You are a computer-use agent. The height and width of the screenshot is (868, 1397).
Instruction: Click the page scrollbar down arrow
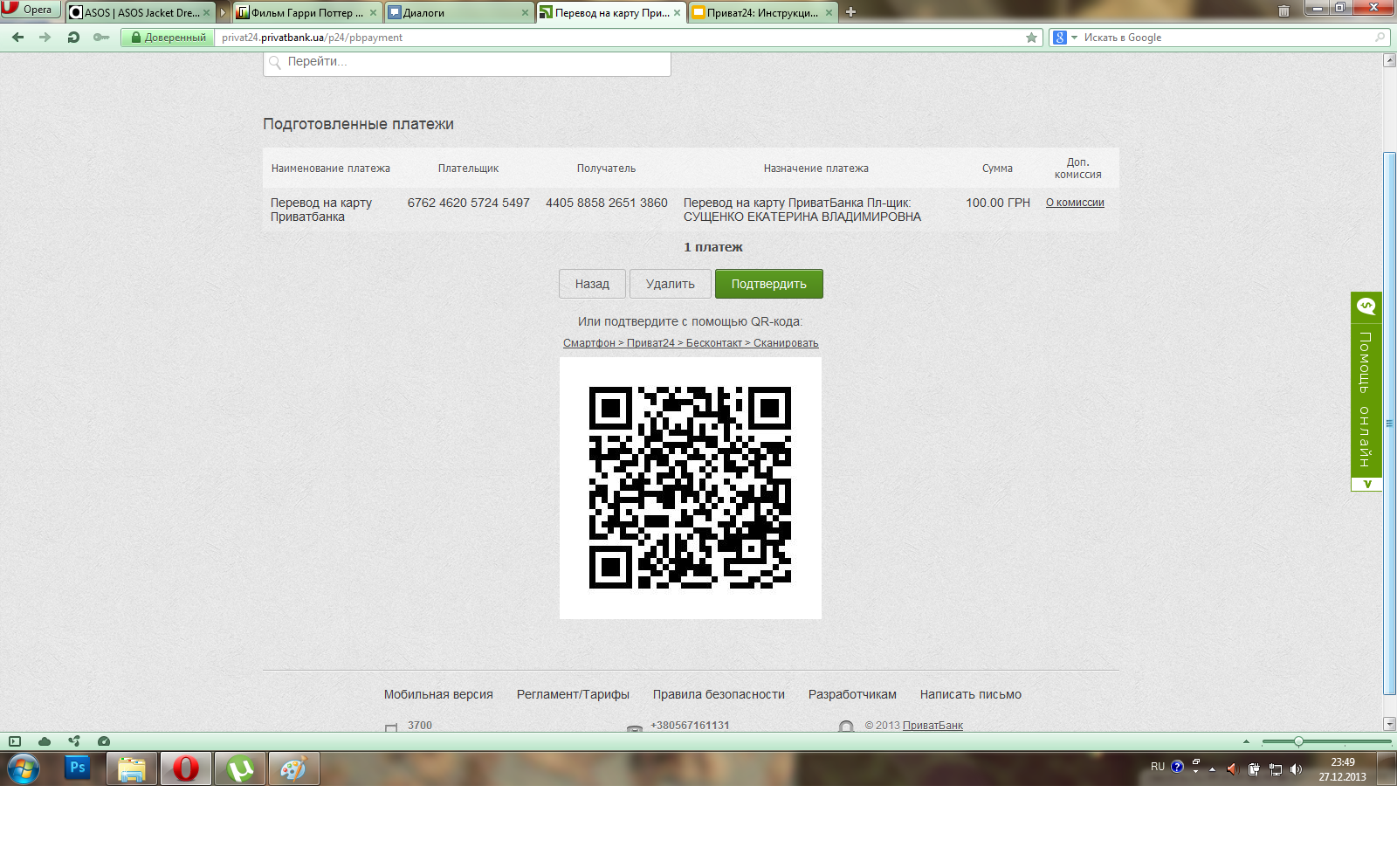click(x=1389, y=724)
